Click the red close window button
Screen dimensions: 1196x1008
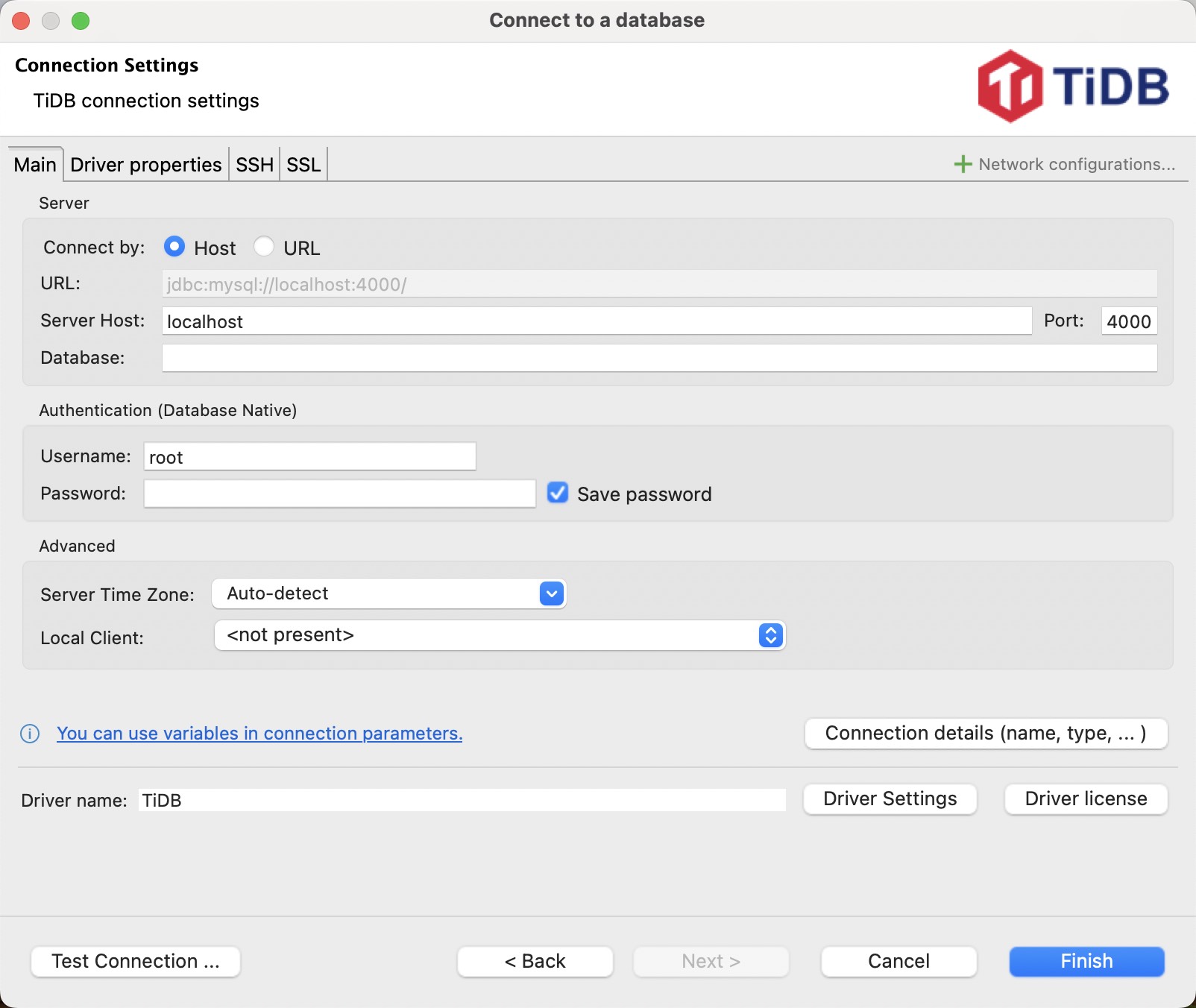(21, 21)
